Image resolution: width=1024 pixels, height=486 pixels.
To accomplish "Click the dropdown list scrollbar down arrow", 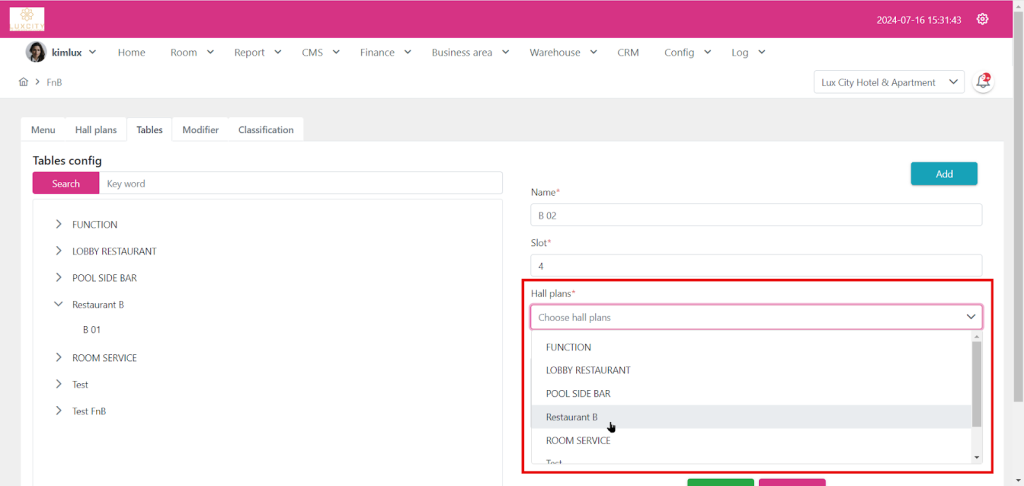I will point(977,456).
